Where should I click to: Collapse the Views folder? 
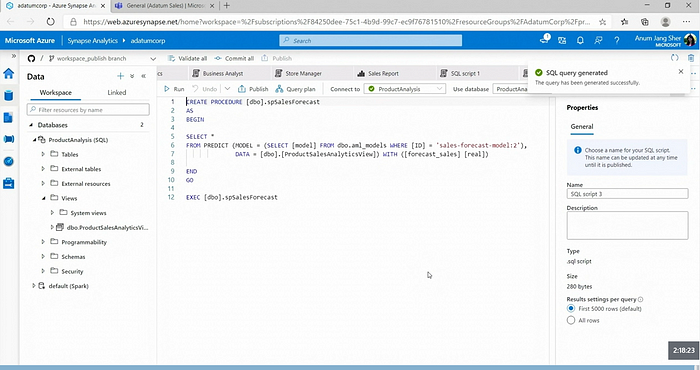(43, 198)
